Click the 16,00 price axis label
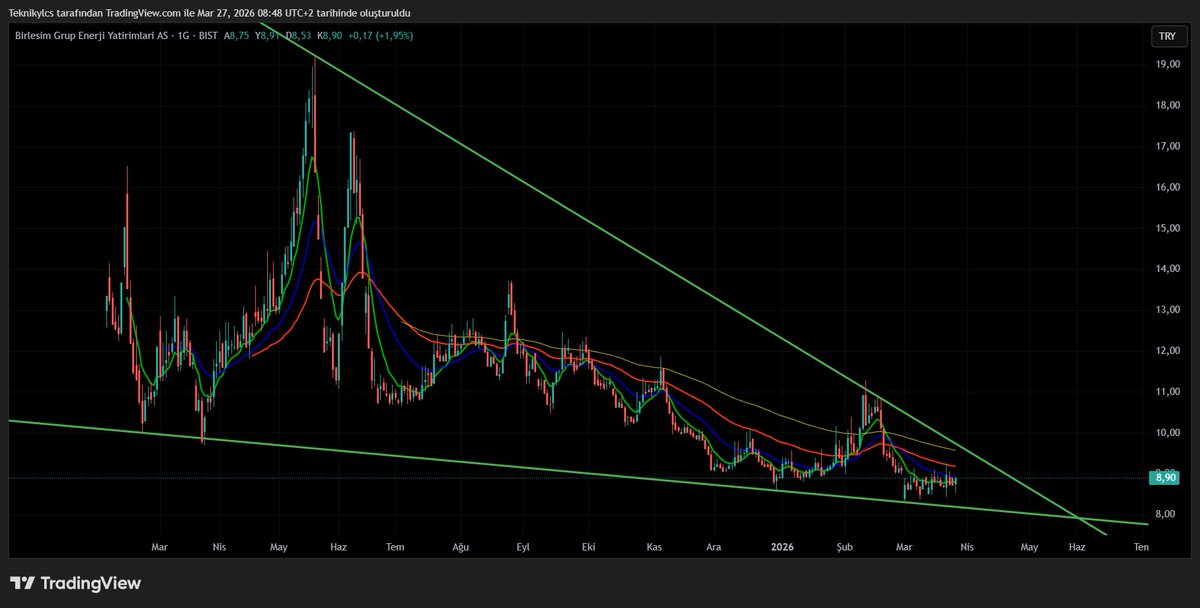 coord(1166,187)
